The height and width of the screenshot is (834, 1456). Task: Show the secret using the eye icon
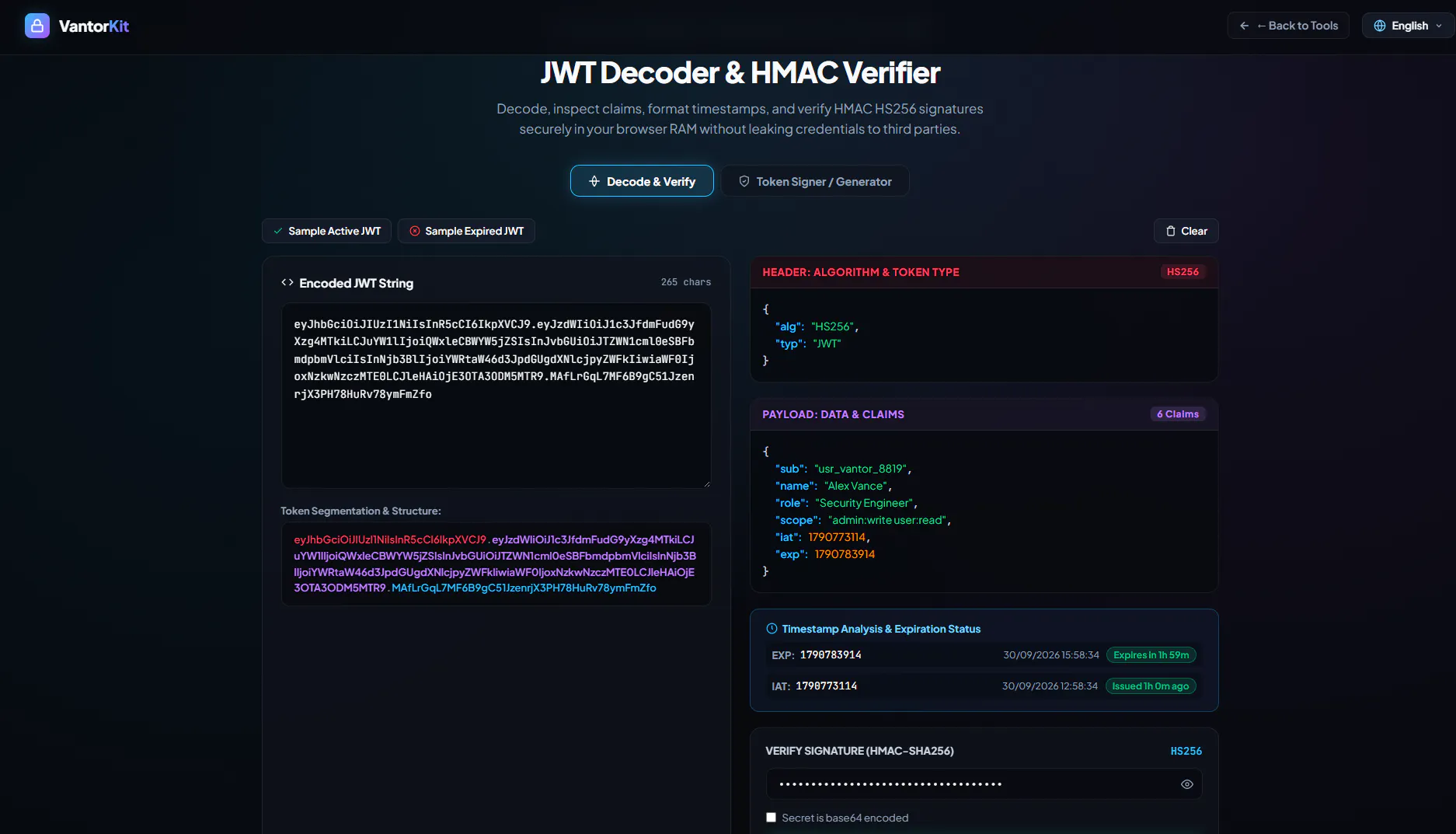[1186, 784]
